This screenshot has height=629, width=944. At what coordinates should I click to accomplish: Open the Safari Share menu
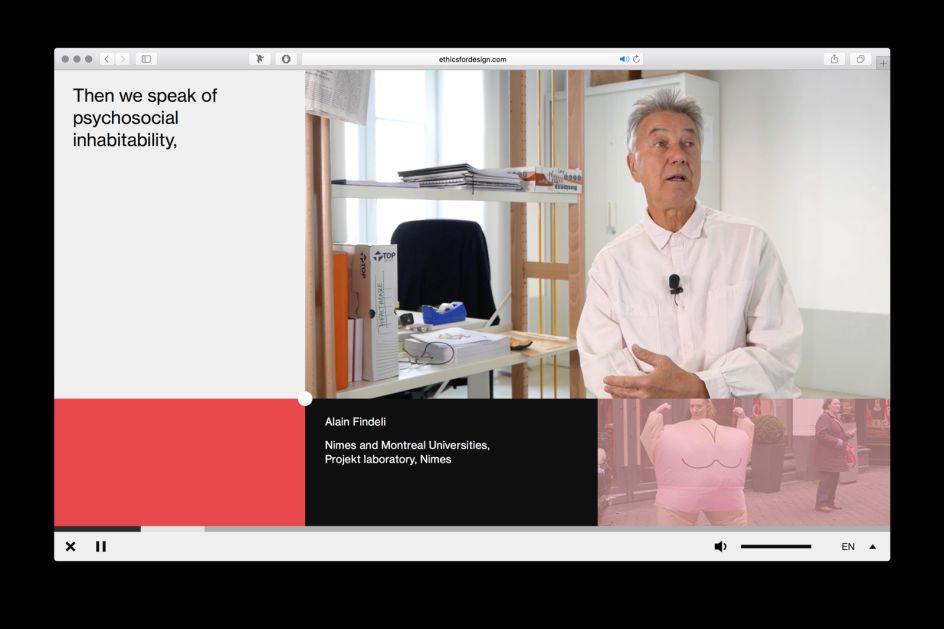tap(834, 59)
